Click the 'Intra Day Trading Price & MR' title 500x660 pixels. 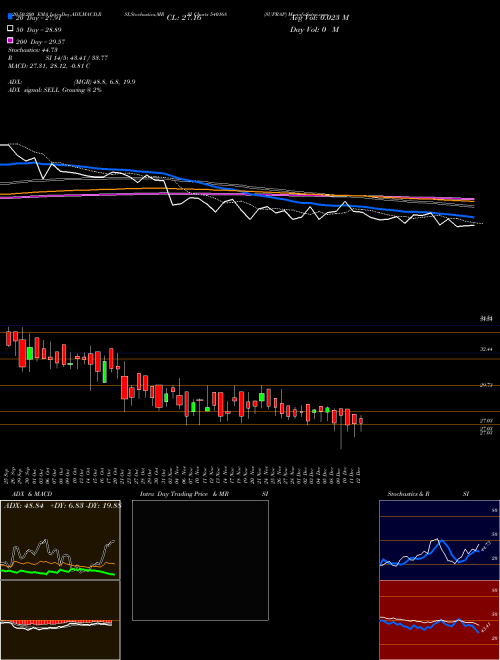pyautogui.click(x=184, y=494)
